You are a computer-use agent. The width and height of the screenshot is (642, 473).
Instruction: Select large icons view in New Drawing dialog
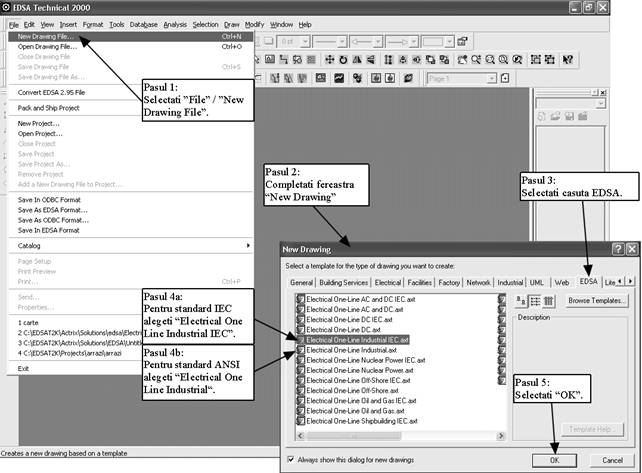520,300
